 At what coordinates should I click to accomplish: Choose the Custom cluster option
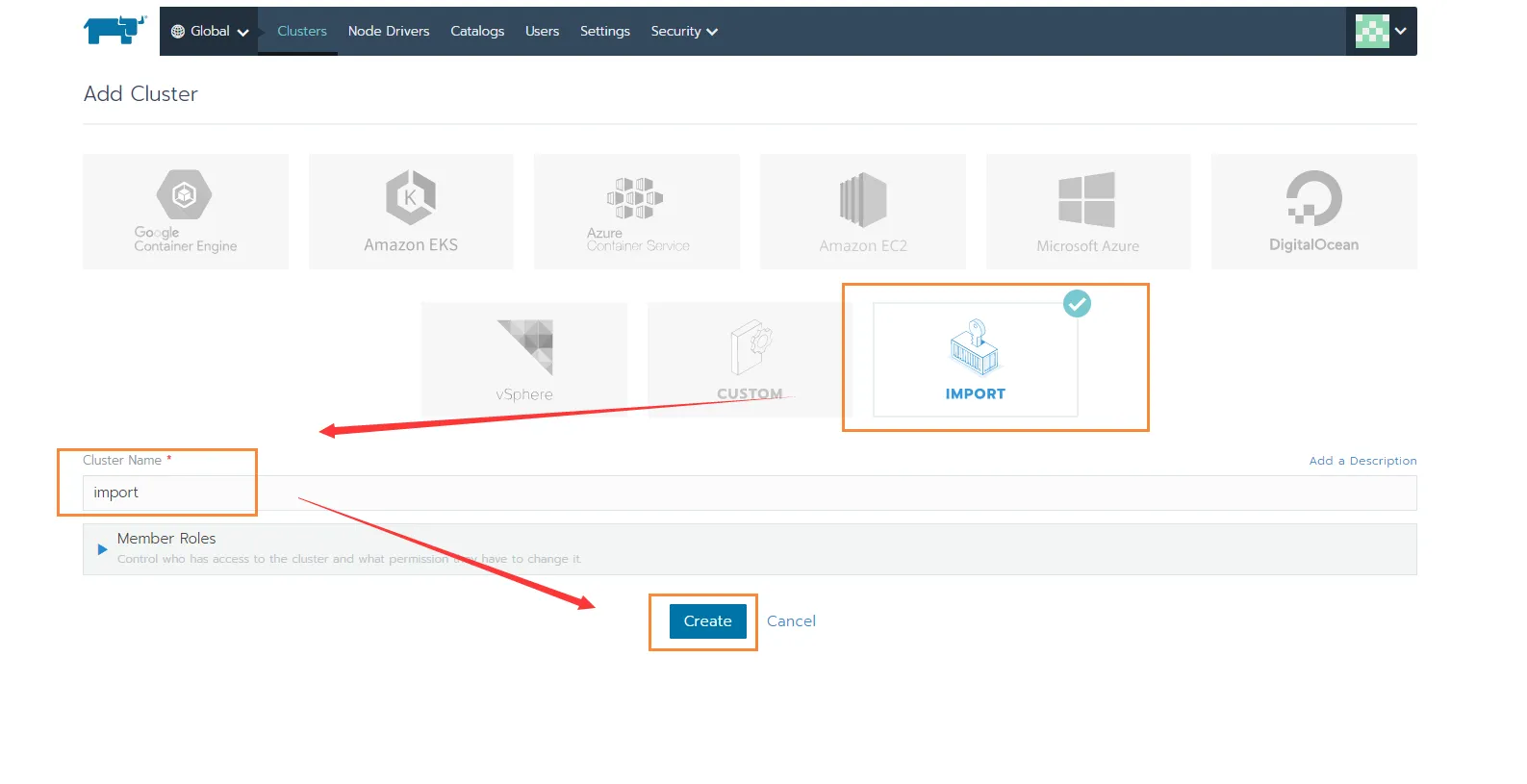pos(750,348)
